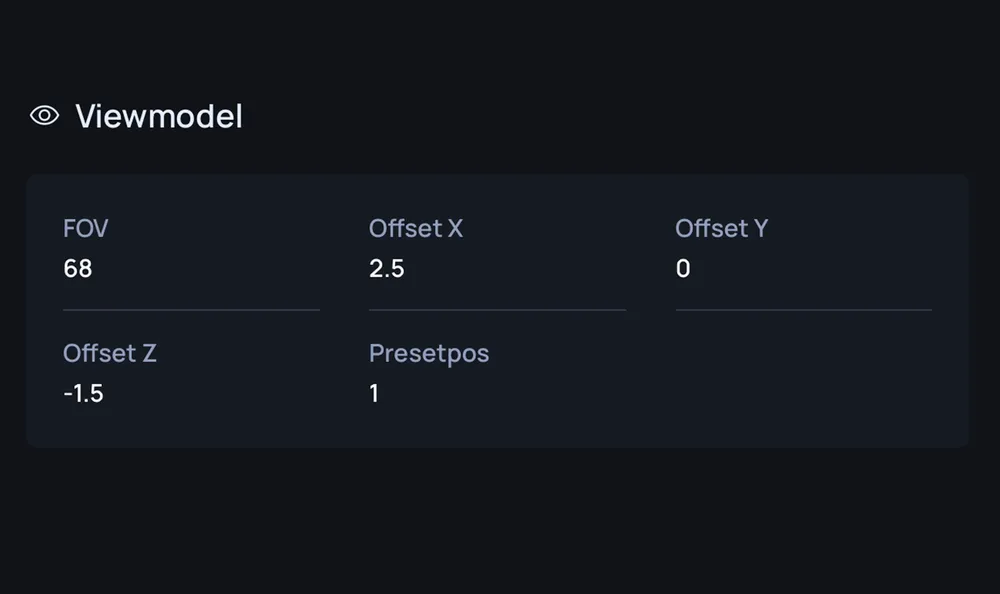Select the FOV value 68

pos(78,269)
